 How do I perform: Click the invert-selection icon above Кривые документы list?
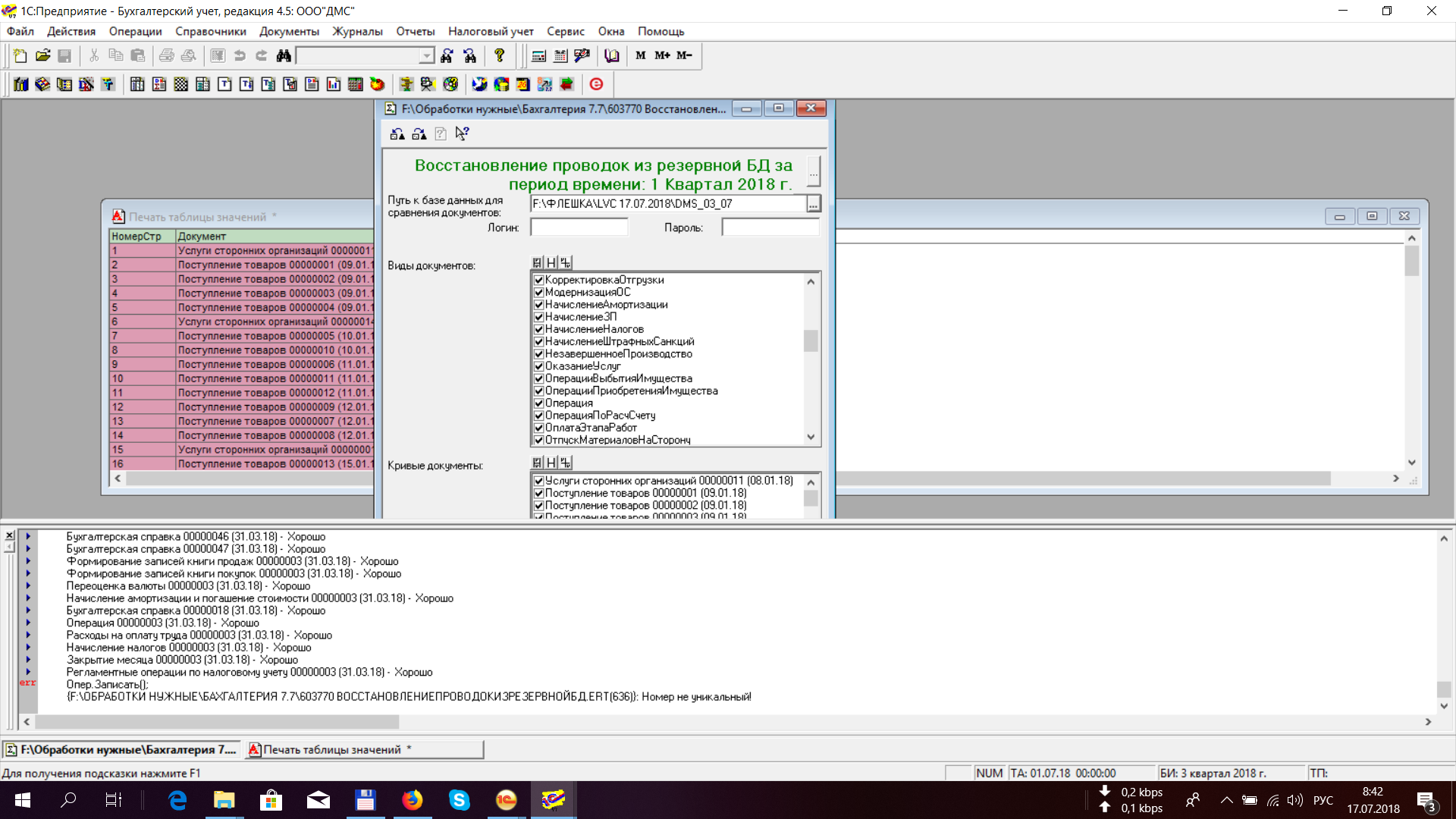[566, 463]
